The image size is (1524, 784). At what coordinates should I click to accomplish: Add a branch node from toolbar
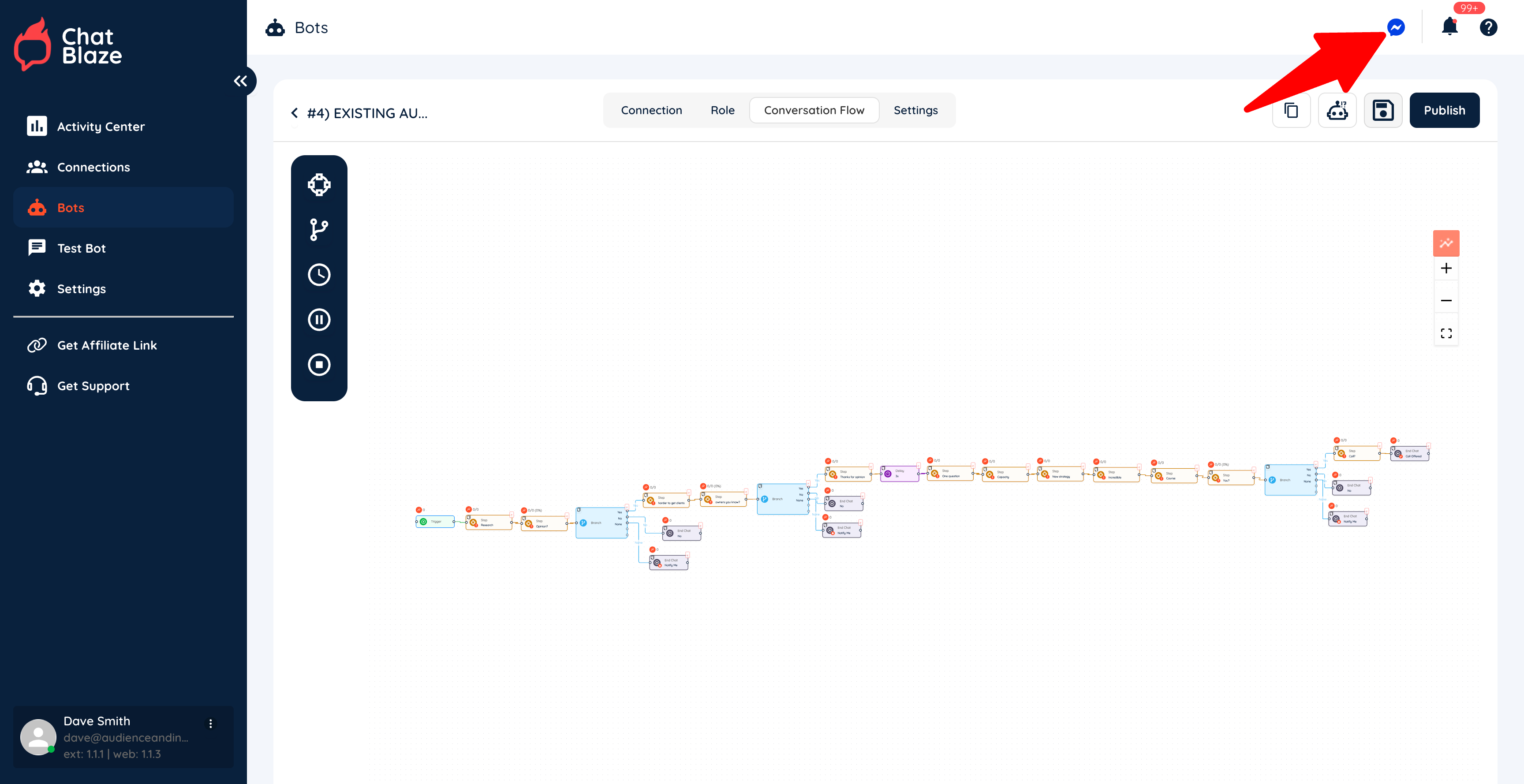pyautogui.click(x=319, y=230)
